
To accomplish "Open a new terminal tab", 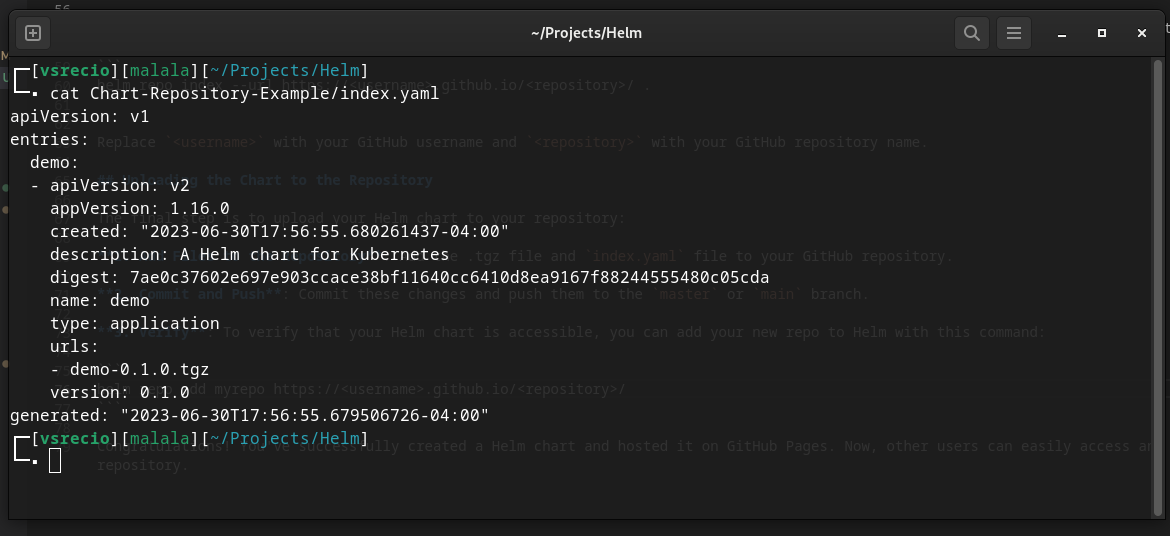I will 33,33.
